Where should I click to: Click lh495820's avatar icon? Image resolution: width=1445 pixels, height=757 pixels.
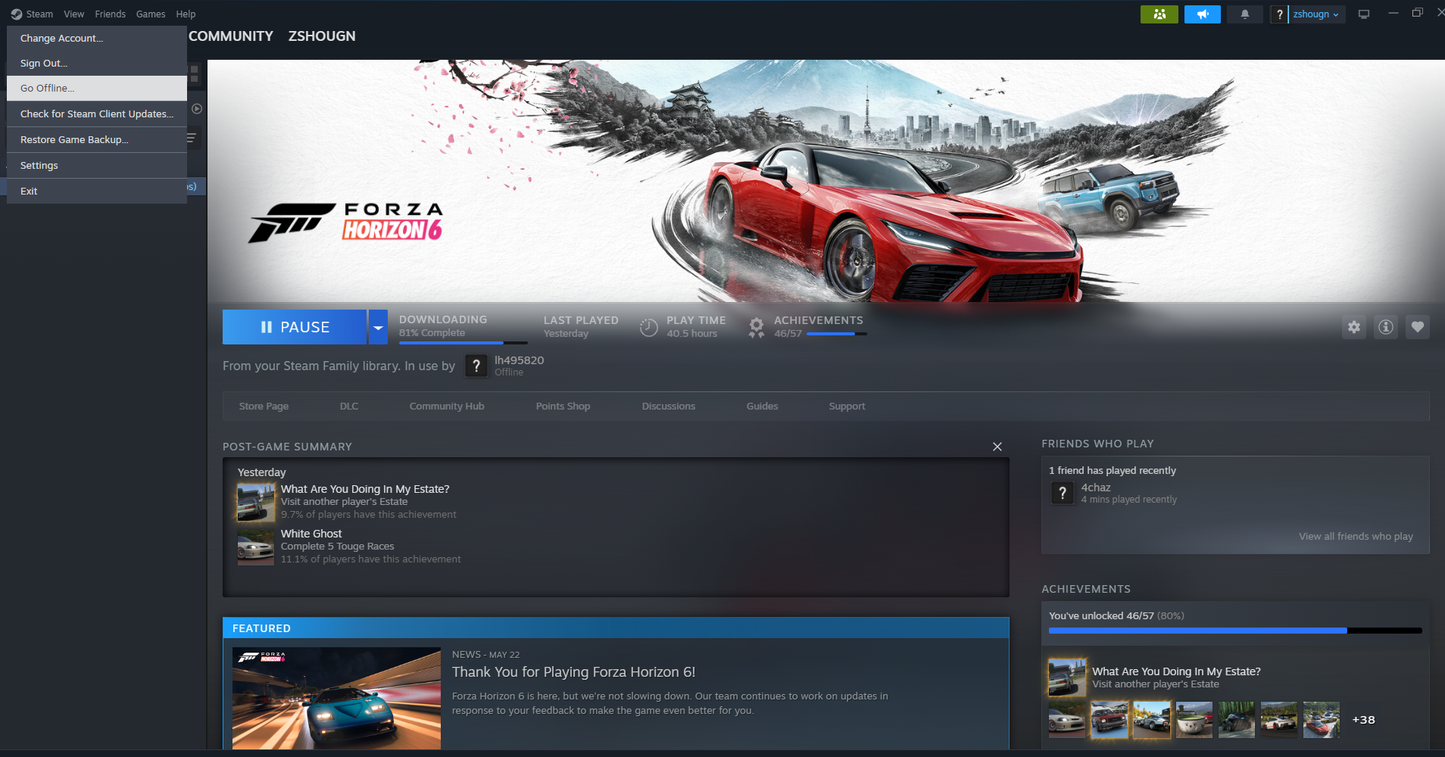(476, 366)
